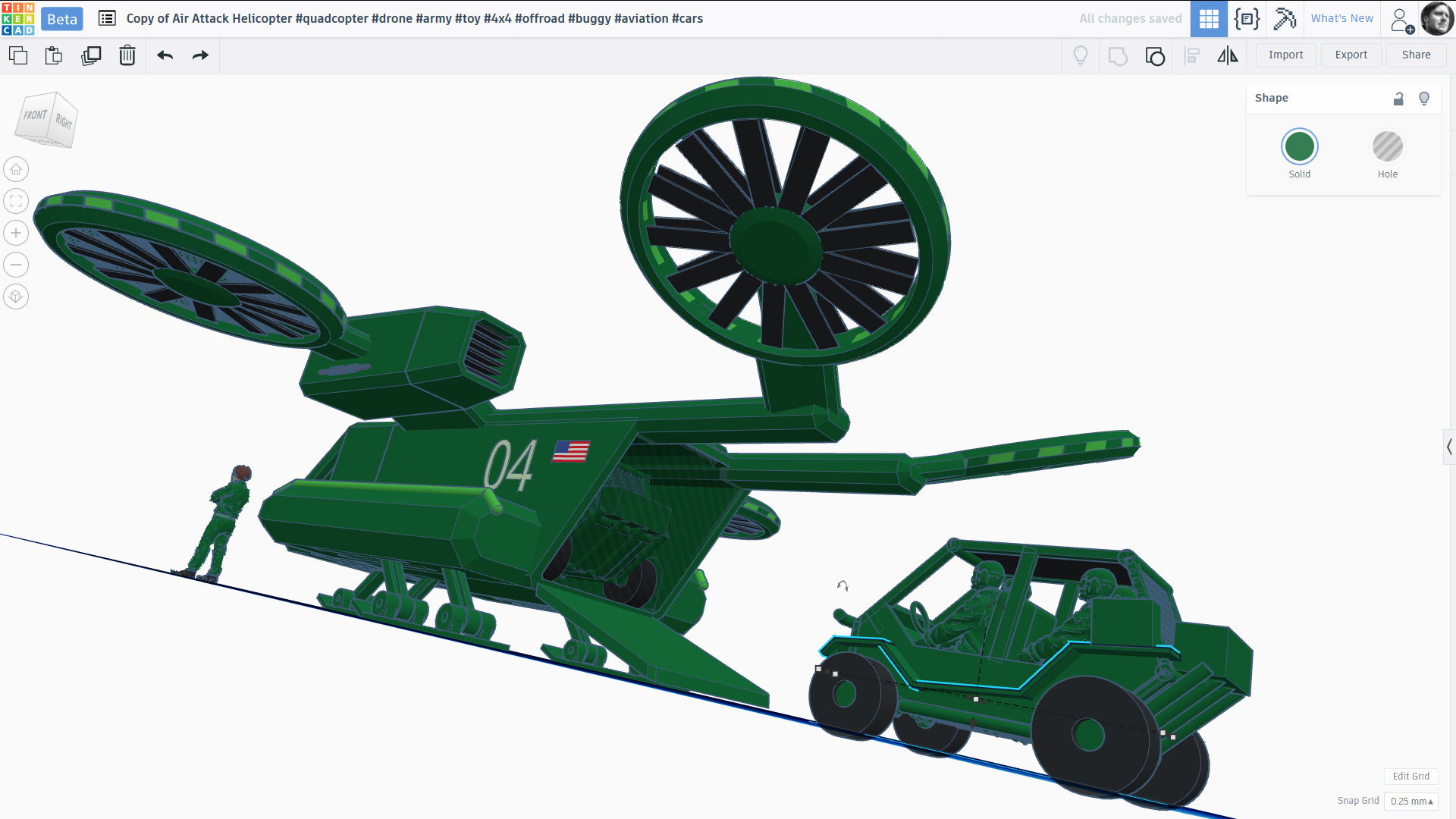
Task: Open the Codeblocks editor
Action: tap(1247, 18)
